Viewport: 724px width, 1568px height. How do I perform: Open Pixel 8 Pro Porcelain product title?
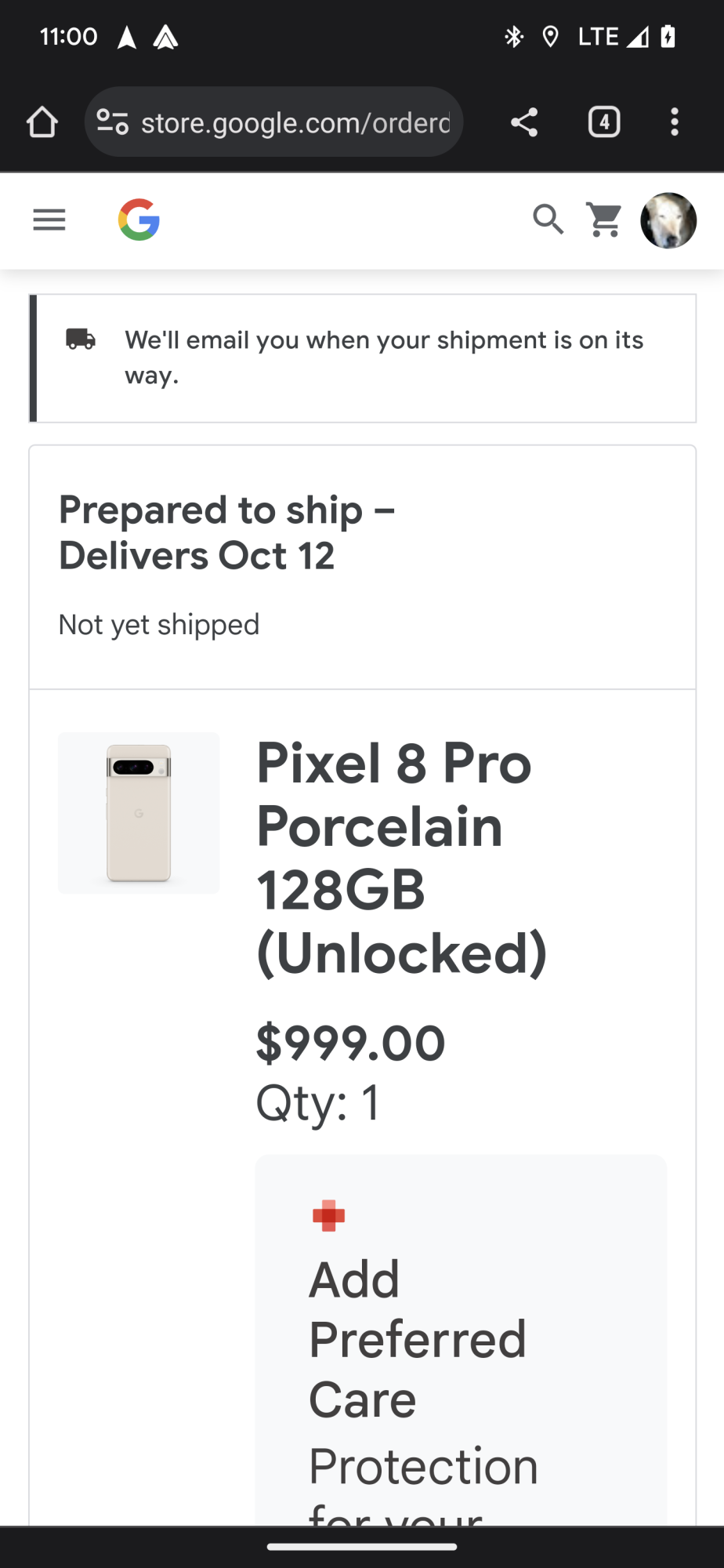coord(401,858)
